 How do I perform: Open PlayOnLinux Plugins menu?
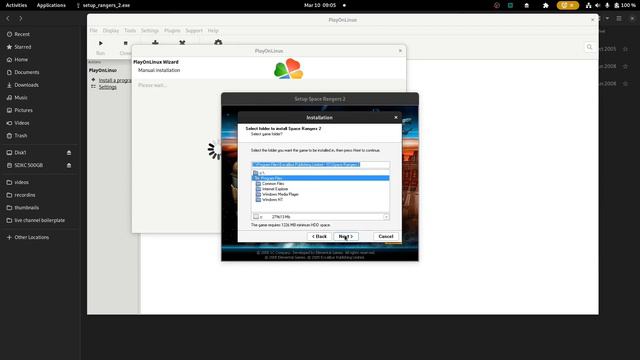click(172, 31)
